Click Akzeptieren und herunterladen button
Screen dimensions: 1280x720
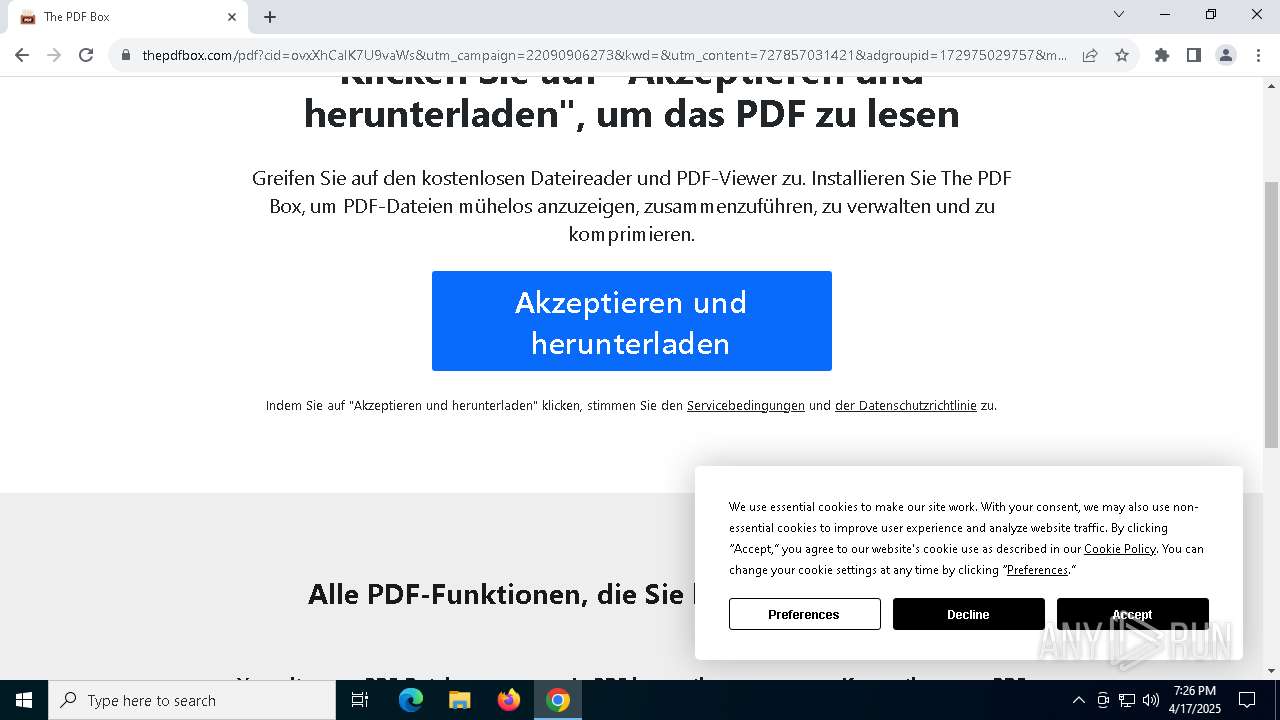click(632, 321)
